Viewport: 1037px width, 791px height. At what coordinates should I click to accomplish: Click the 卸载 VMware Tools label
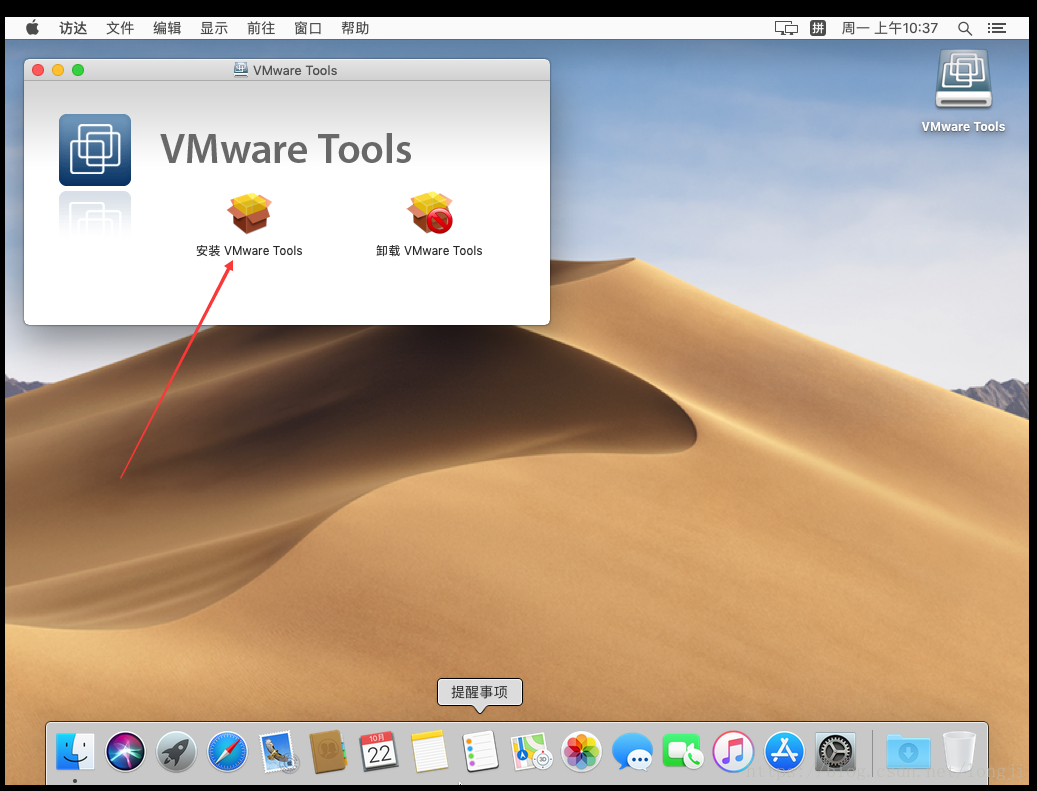(429, 251)
